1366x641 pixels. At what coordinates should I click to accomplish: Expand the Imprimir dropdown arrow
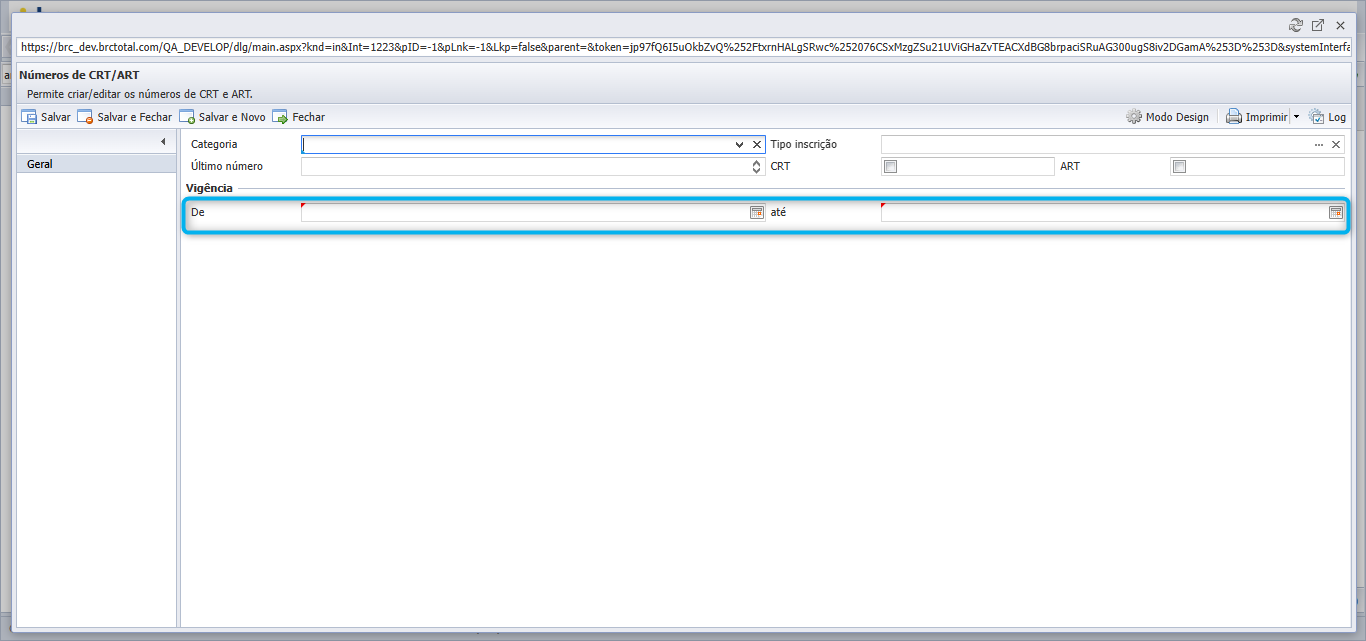tap(1296, 117)
